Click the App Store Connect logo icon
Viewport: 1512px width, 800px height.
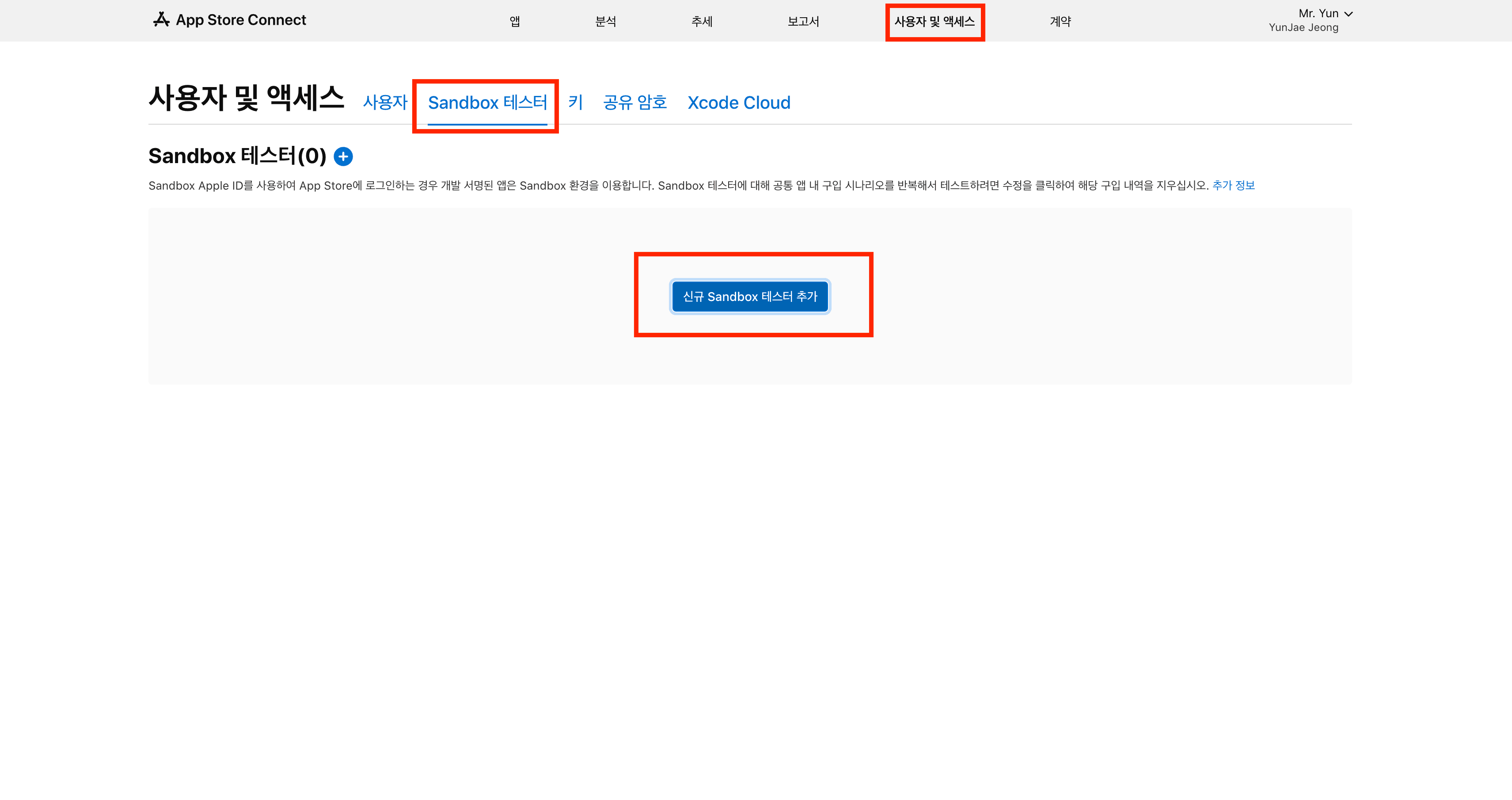point(161,20)
